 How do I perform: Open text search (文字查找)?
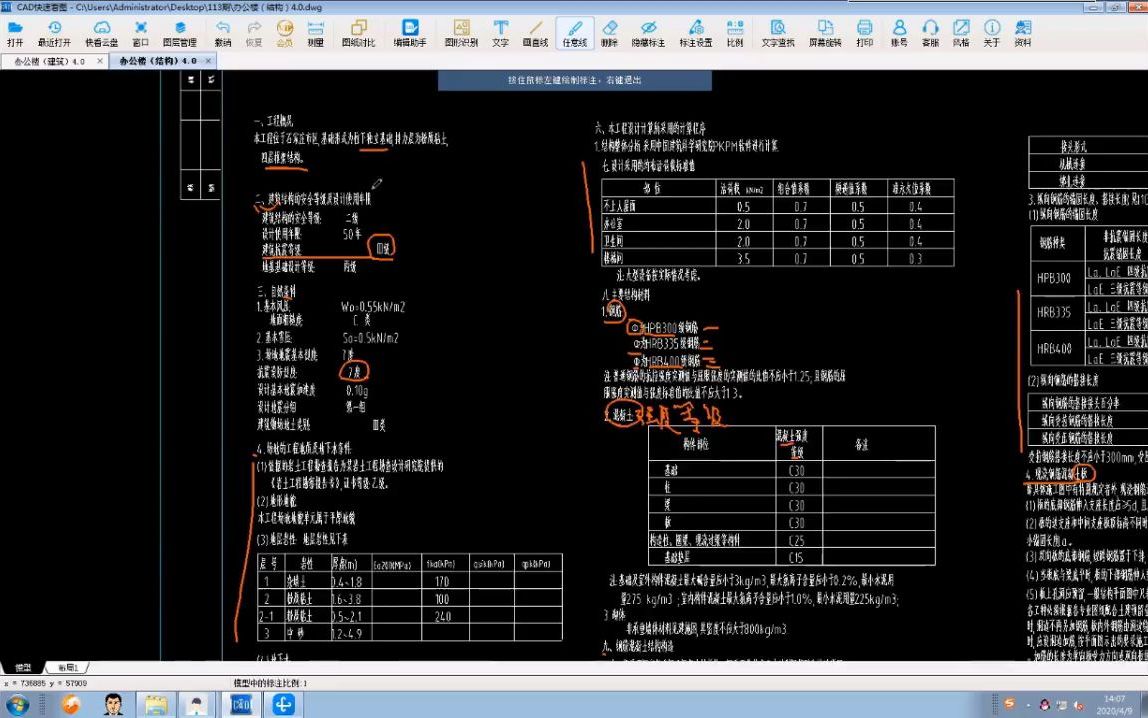tap(779, 31)
